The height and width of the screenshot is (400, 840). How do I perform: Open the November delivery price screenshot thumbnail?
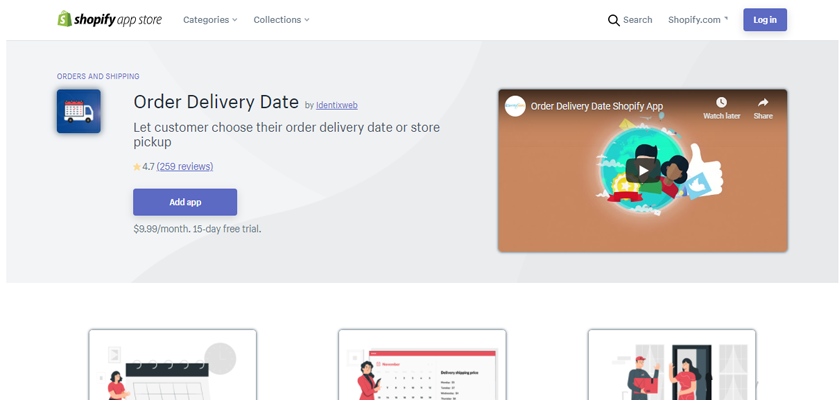click(422, 365)
